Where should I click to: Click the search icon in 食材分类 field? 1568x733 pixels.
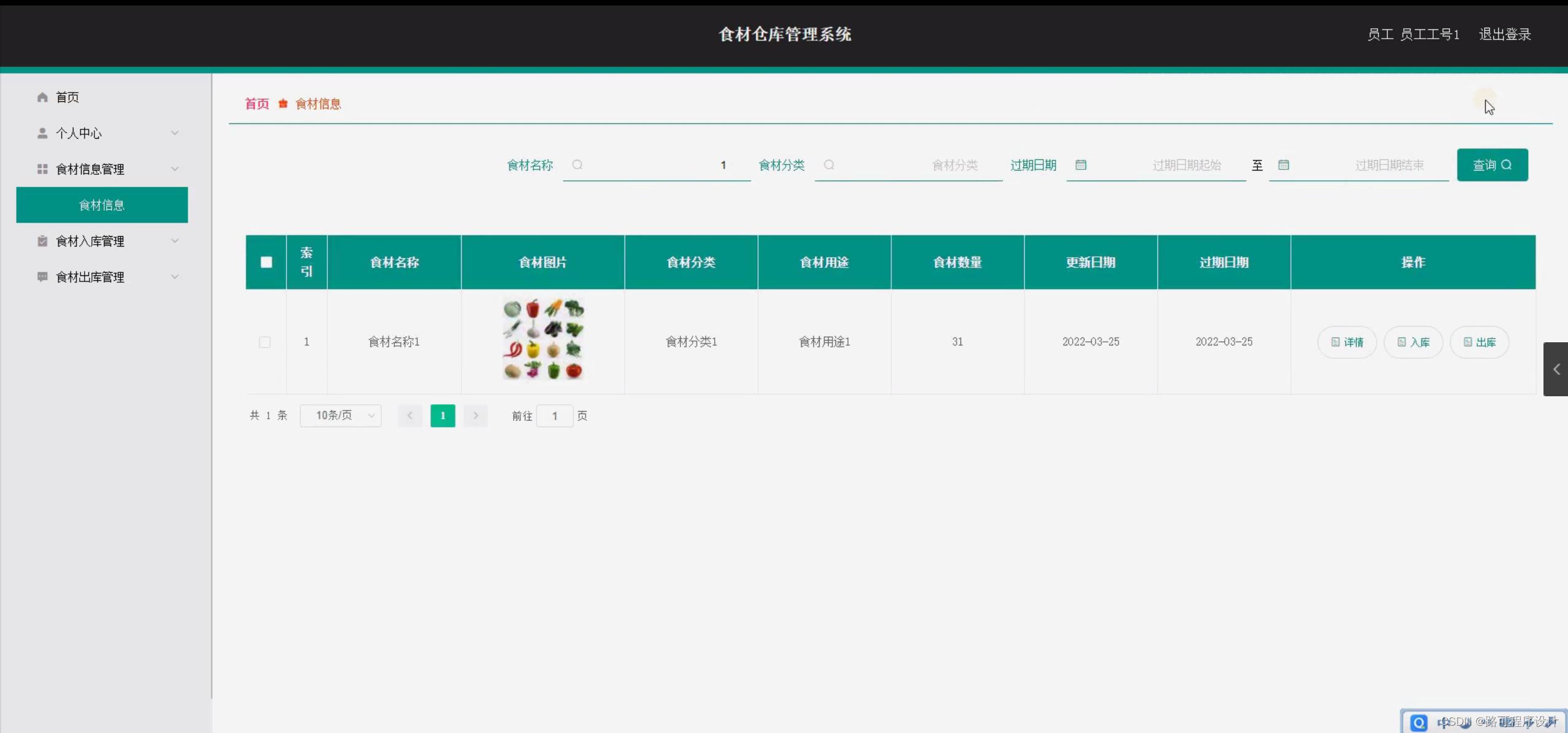point(829,165)
